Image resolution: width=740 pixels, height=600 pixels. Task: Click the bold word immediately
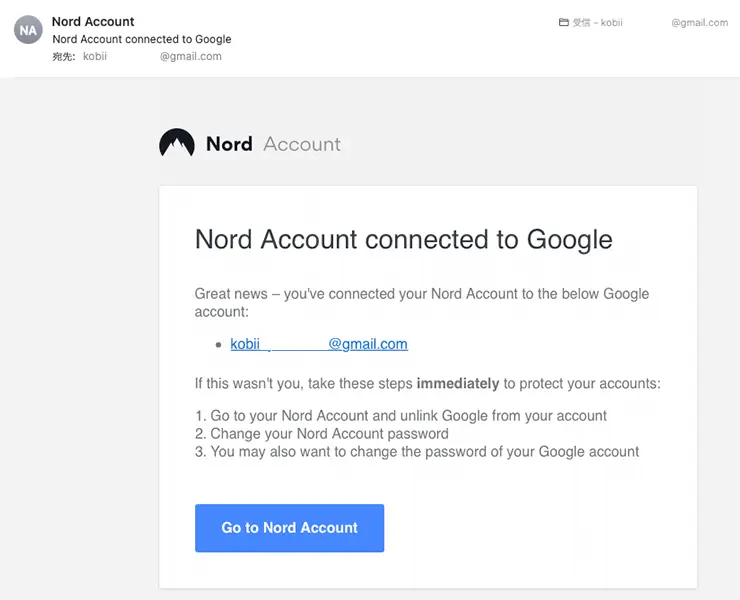tap(457, 383)
